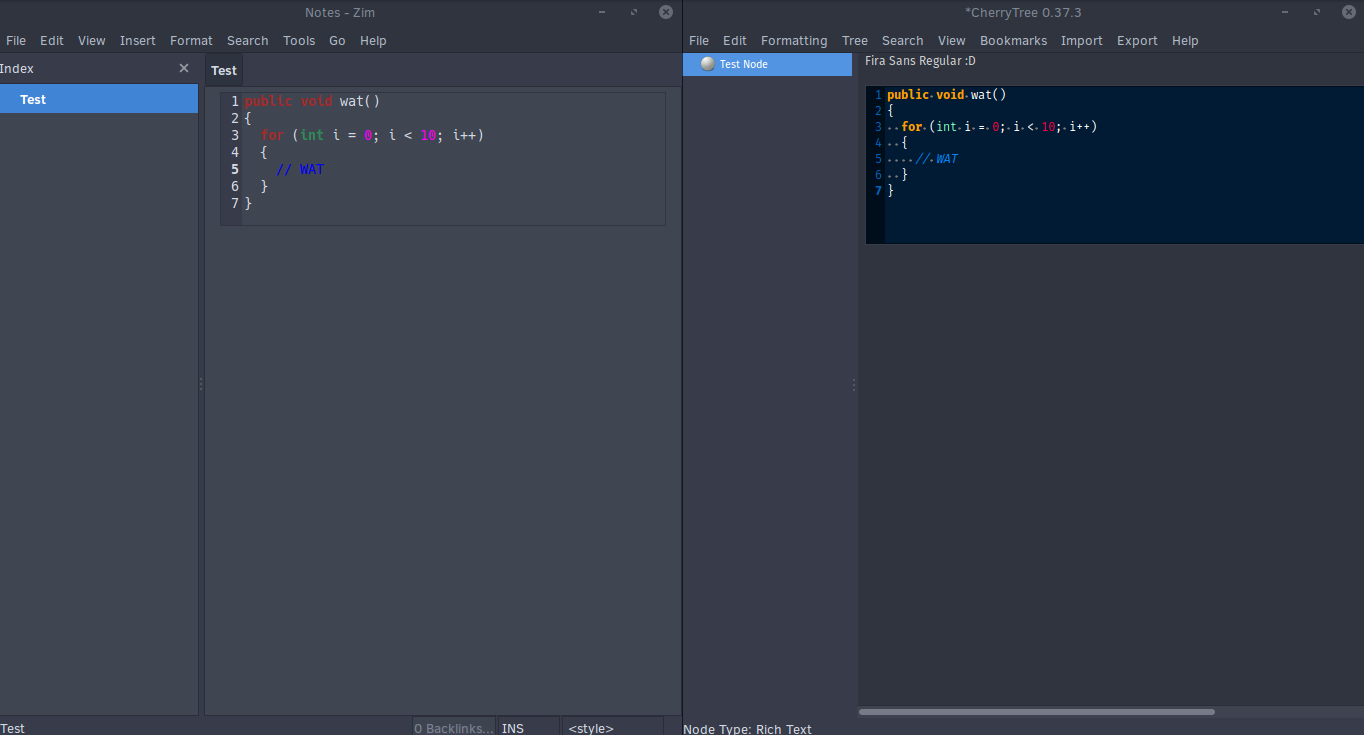Click 'public void wat()' line in CherryTree
Image resolution: width=1364 pixels, height=735 pixels.
[x=946, y=95]
